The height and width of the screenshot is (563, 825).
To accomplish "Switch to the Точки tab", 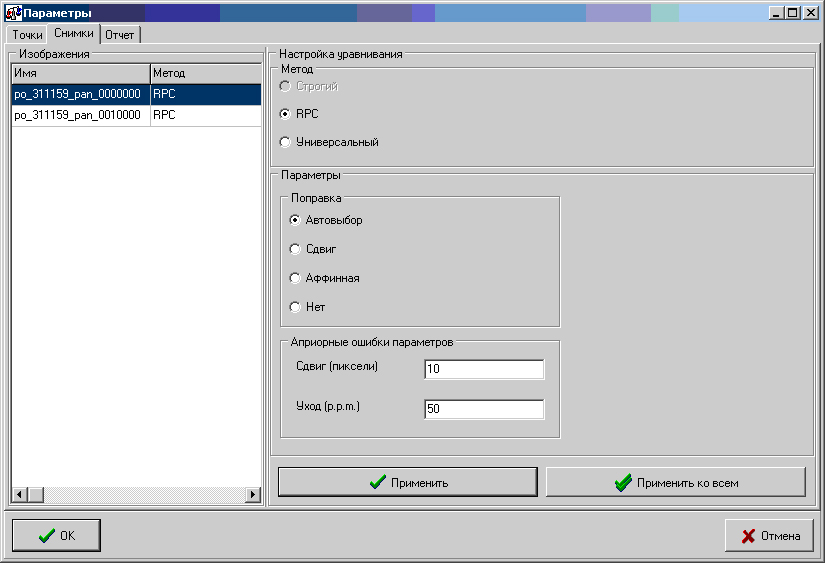I will [x=27, y=35].
